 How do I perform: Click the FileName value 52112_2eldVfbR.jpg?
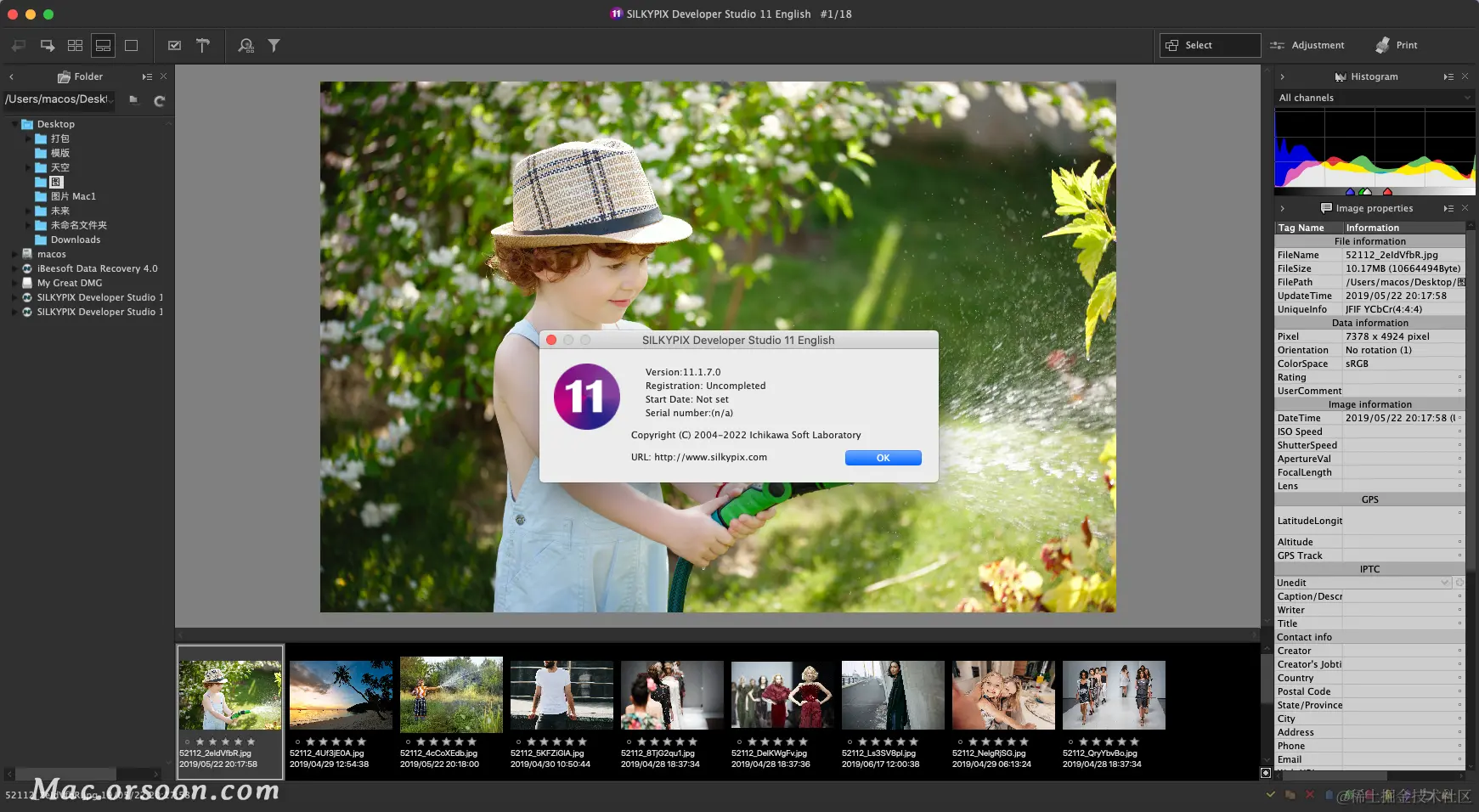[x=1392, y=255]
